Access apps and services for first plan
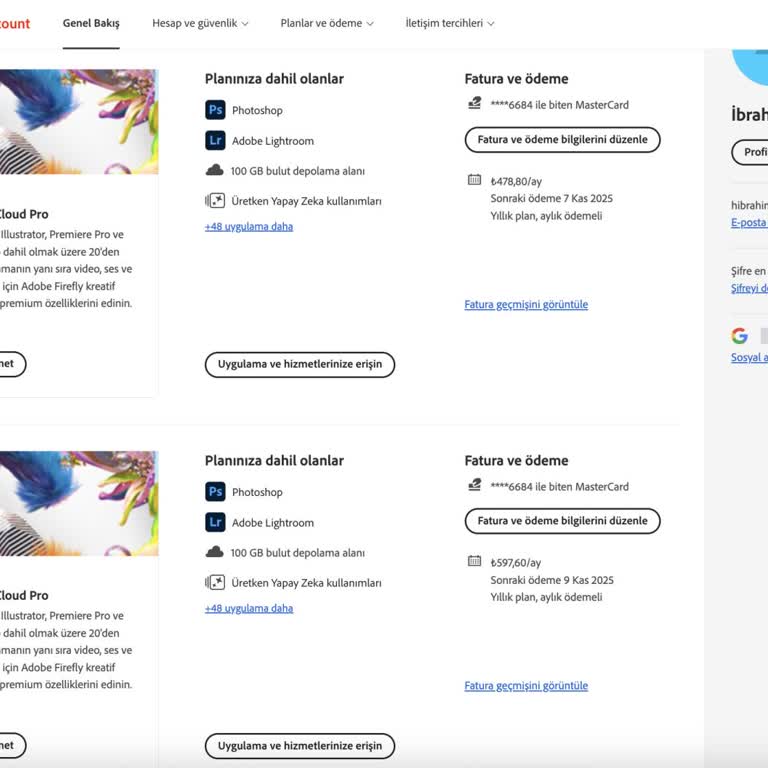768x768 pixels. pyautogui.click(x=300, y=364)
